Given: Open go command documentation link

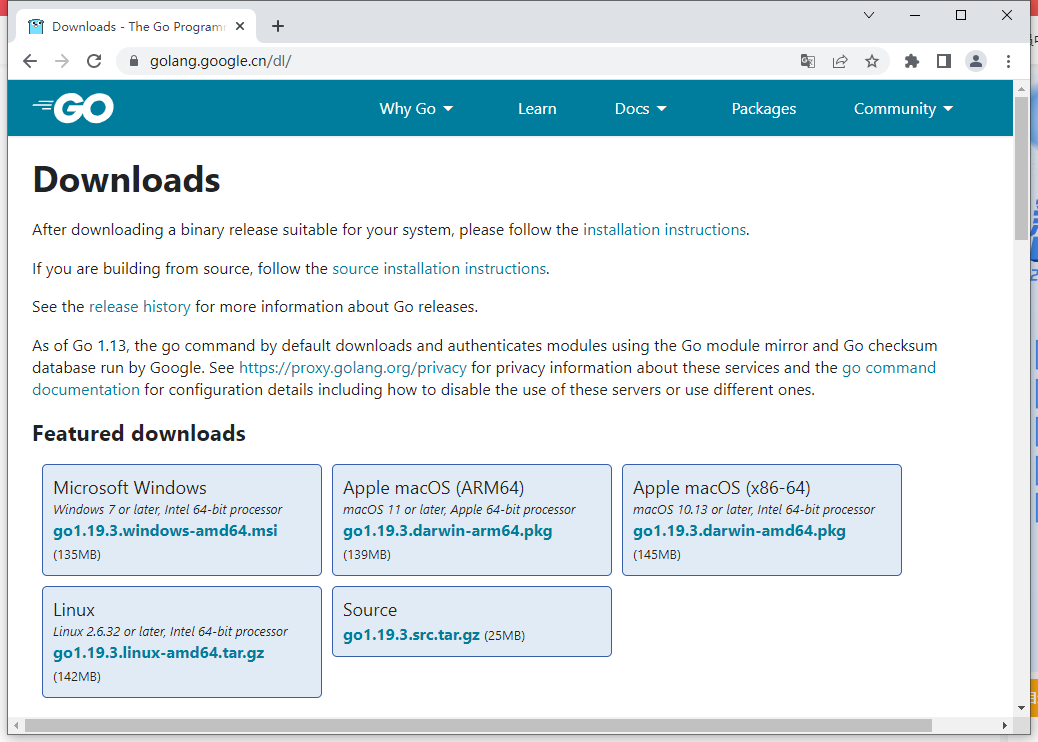Looking at the screenshot, I should [888, 368].
